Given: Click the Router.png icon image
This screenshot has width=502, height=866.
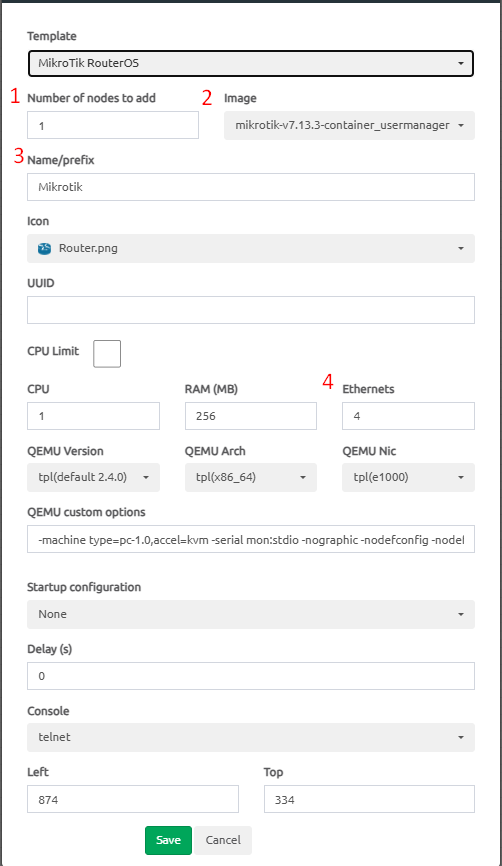Looking at the screenshot, I should tap(44, 249).
